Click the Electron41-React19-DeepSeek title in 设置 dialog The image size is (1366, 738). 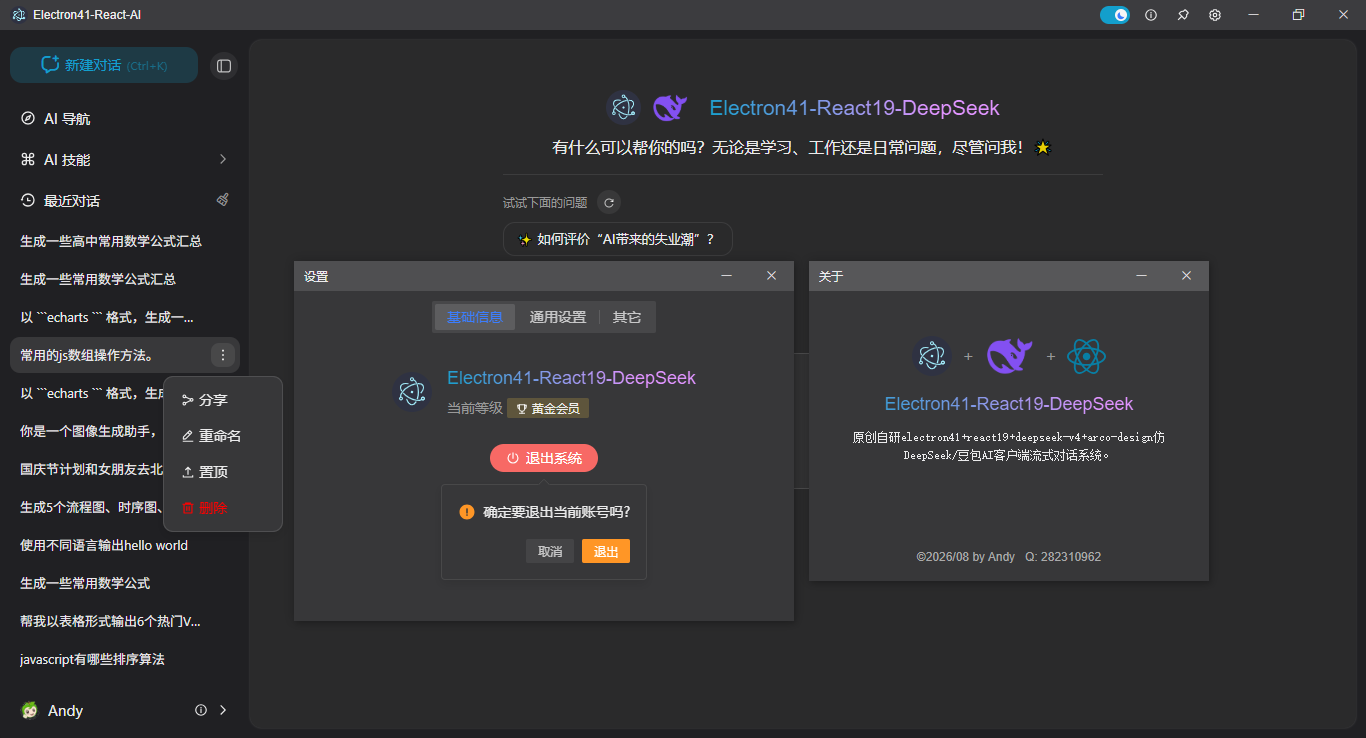pyautogui.click(x=571, y=378)
